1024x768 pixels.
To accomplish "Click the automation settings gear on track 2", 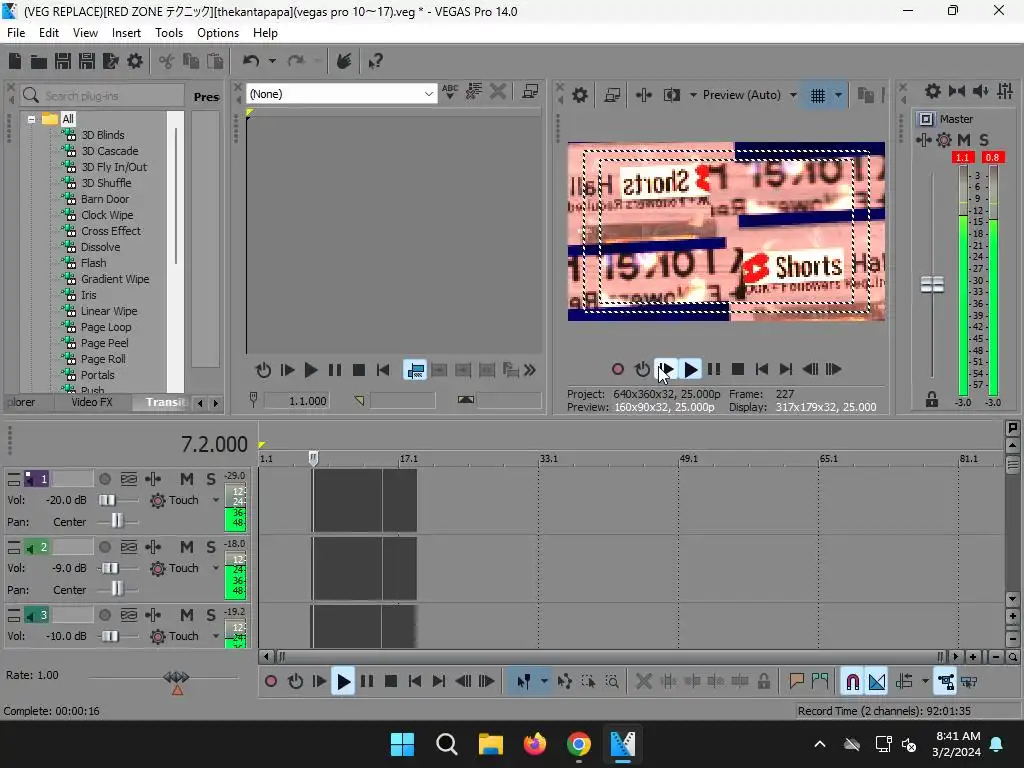I will pyautogui.click(x=157, y=568).
